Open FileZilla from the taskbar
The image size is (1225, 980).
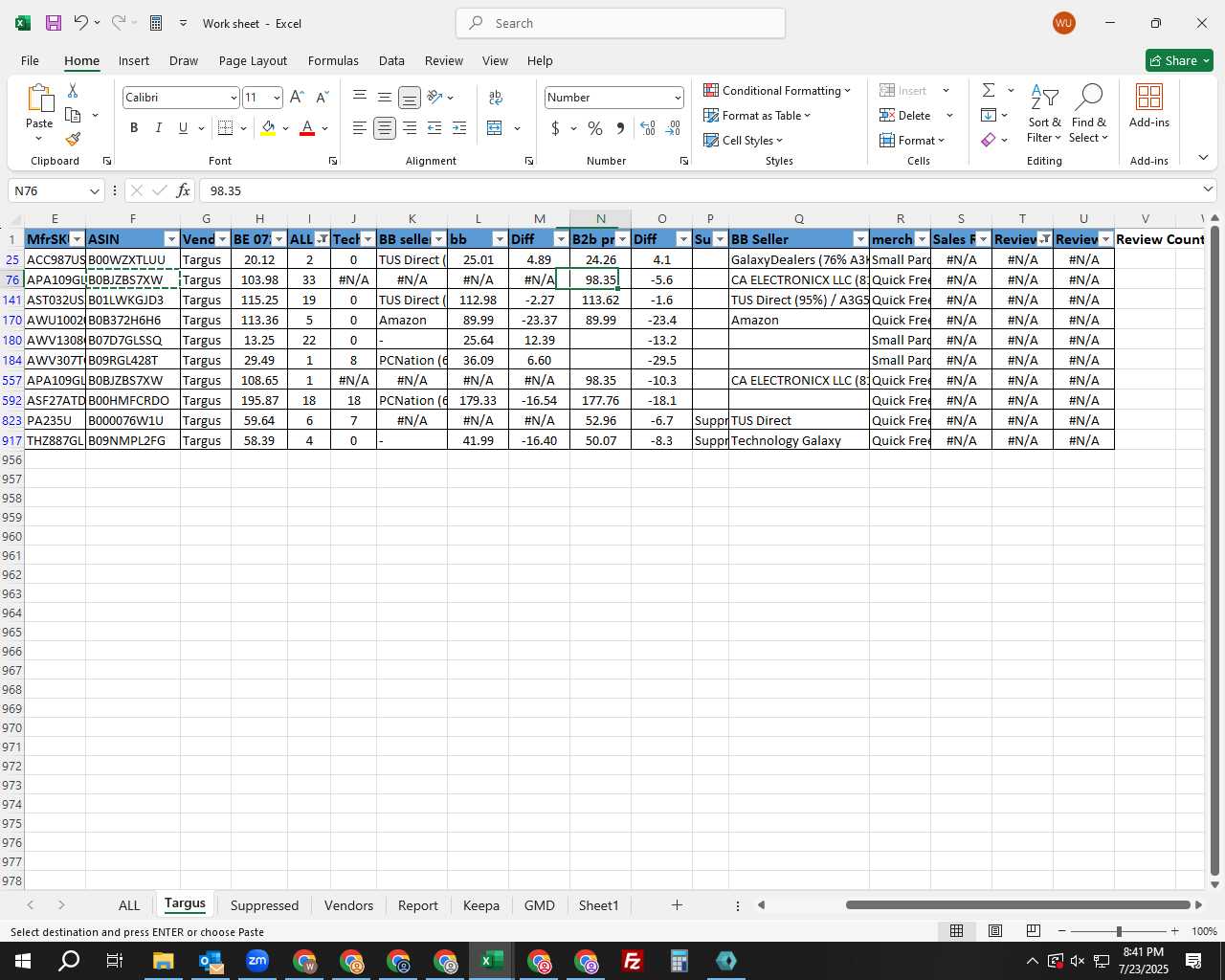(632, 961)
